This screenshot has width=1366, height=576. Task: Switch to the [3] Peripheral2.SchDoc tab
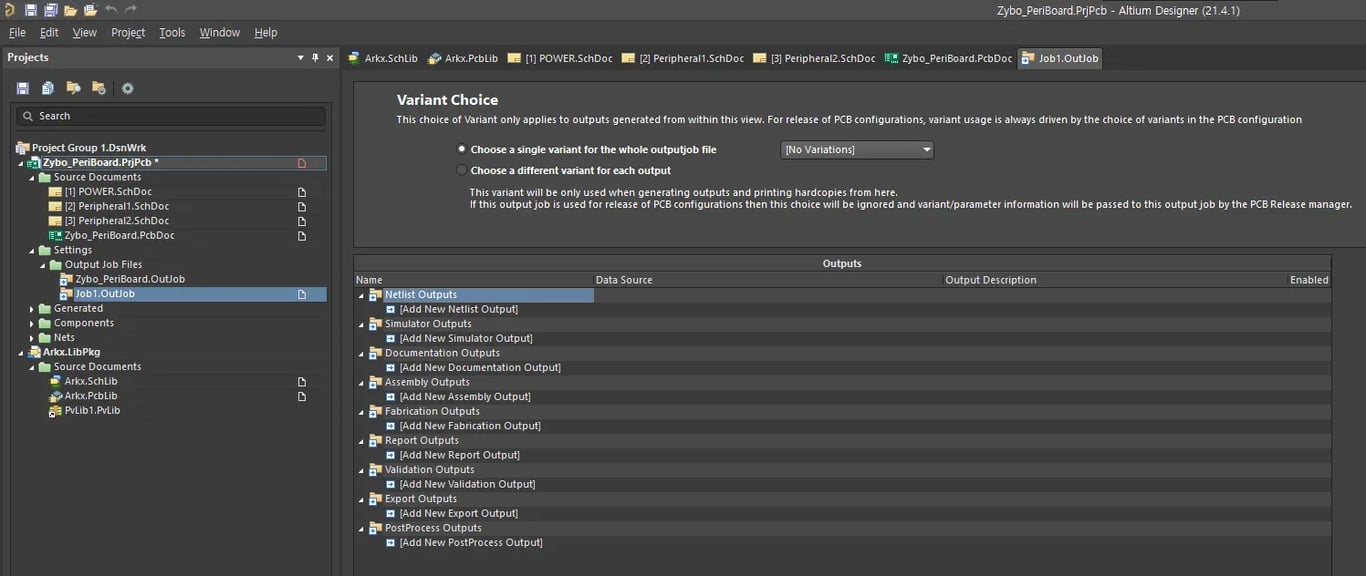coord(815,58)
